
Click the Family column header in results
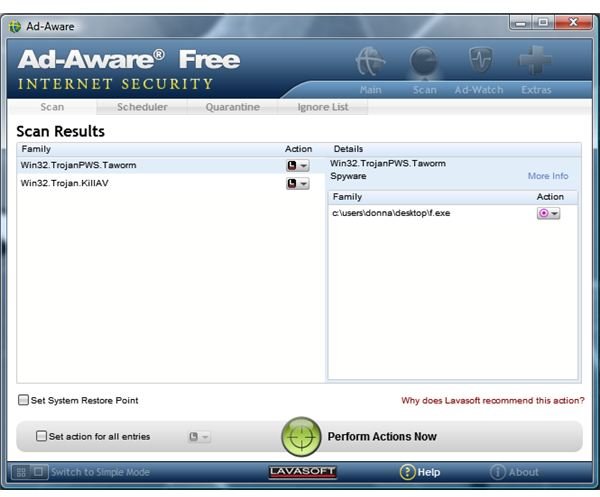coord(36,149)
